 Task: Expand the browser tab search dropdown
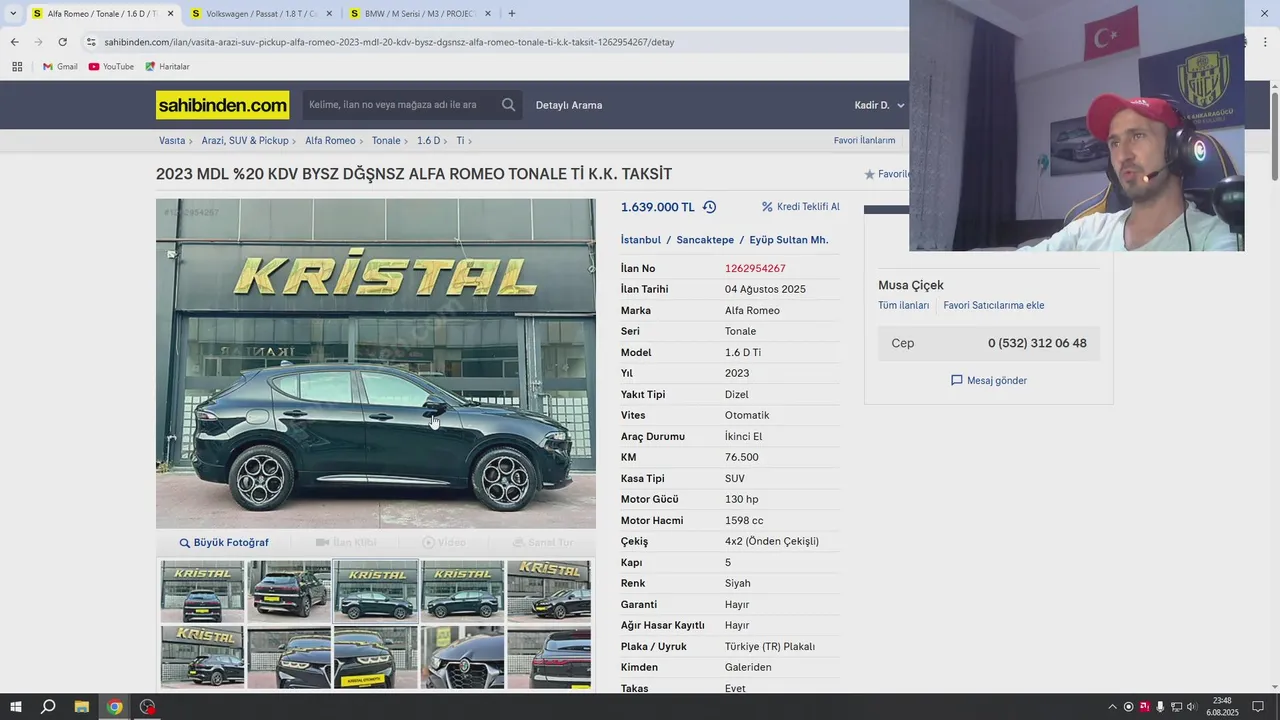tap(13, 14)
